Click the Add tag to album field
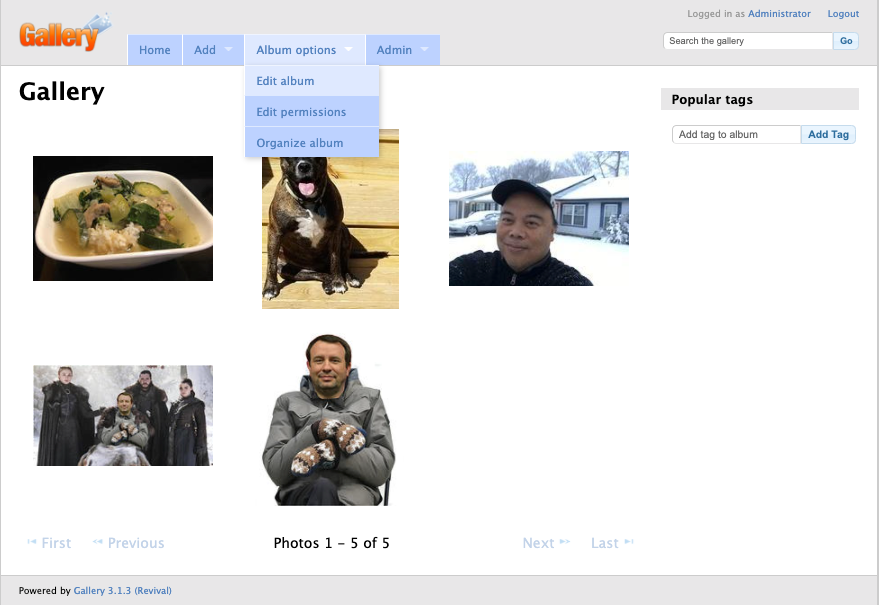 (x=736, y=134)
